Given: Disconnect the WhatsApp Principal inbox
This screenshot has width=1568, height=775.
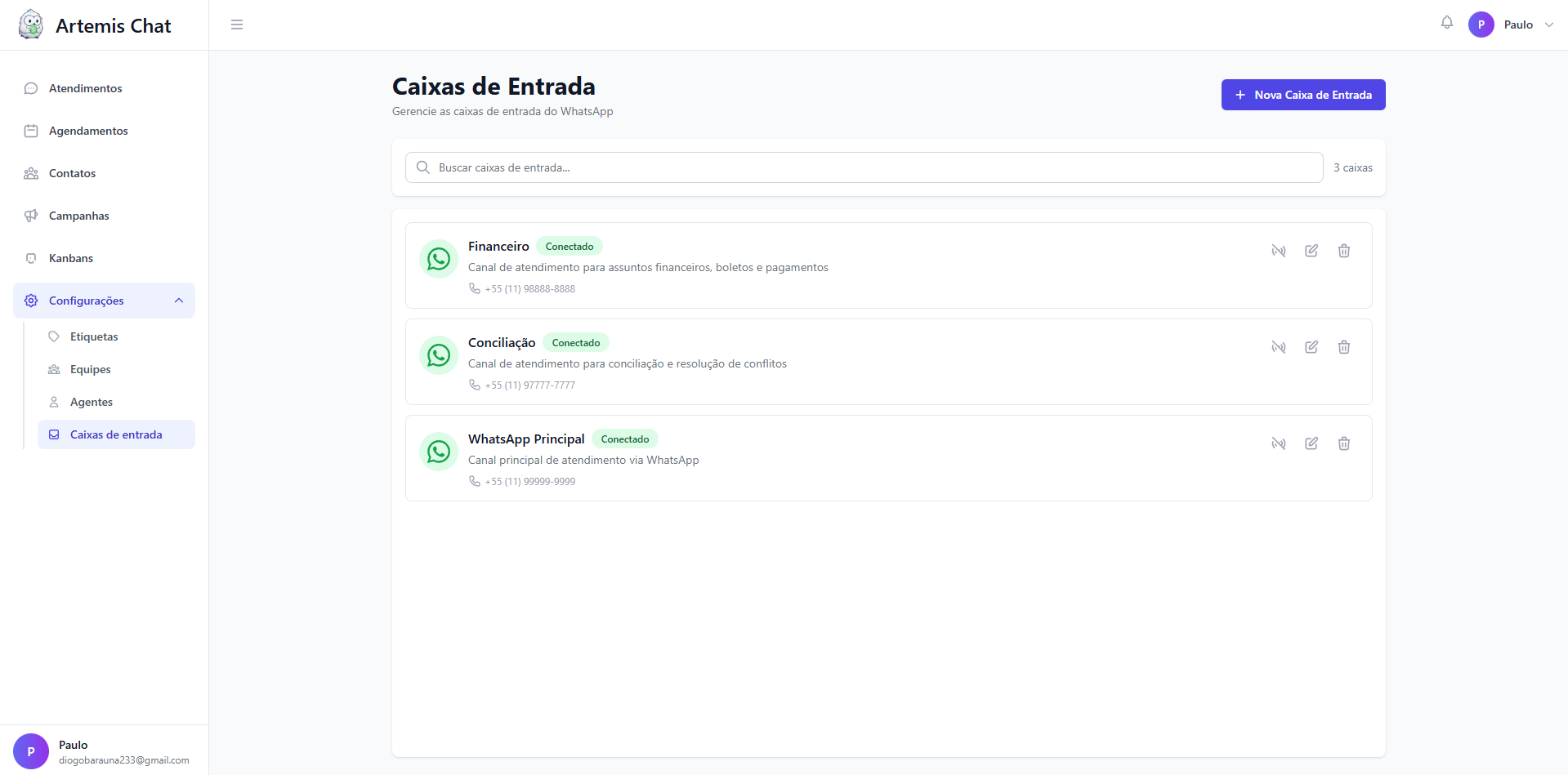Looking at the screenshot, I should pyautogui.click(x=1278, y=443).
